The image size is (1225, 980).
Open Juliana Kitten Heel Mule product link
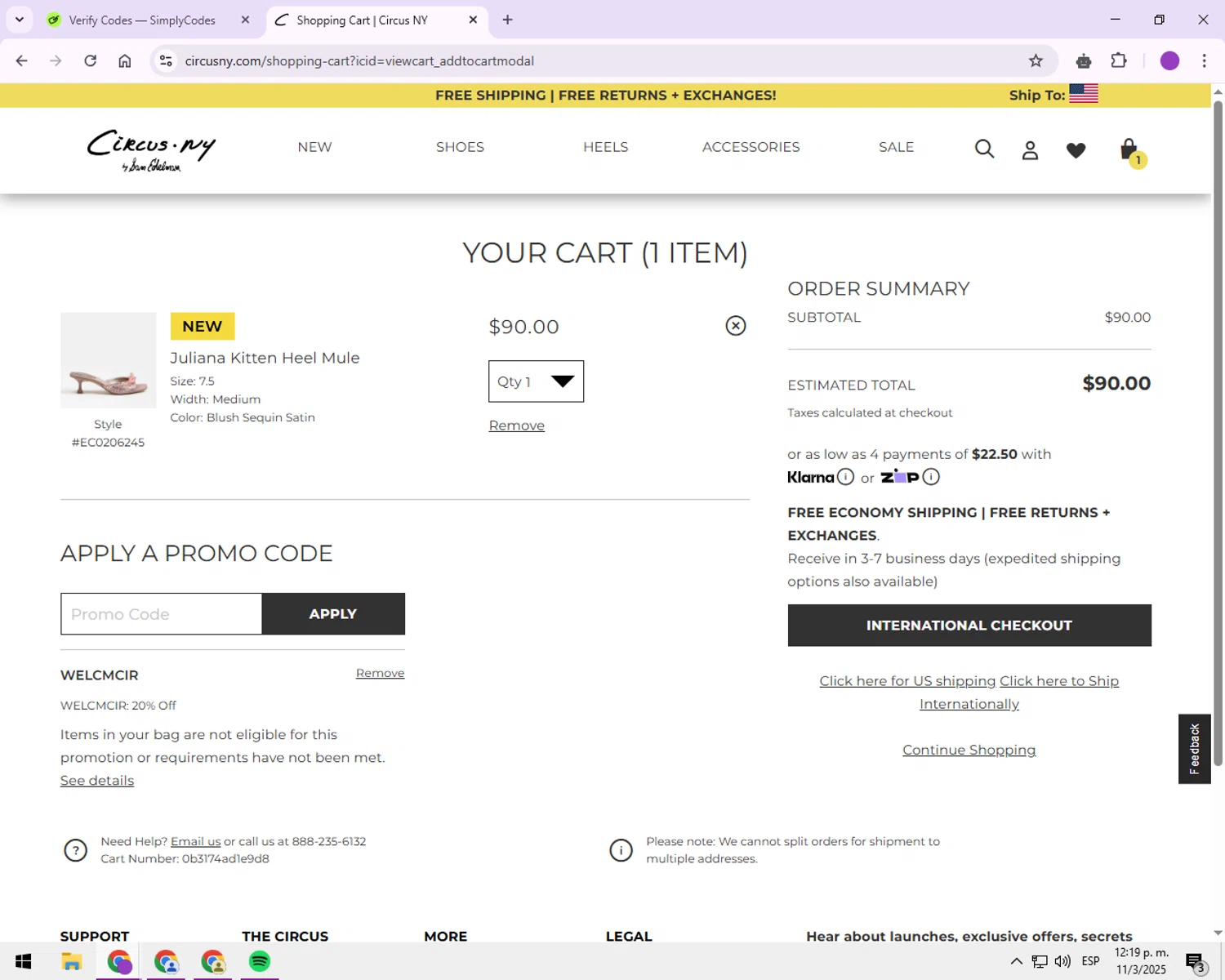tap(265, 358)
